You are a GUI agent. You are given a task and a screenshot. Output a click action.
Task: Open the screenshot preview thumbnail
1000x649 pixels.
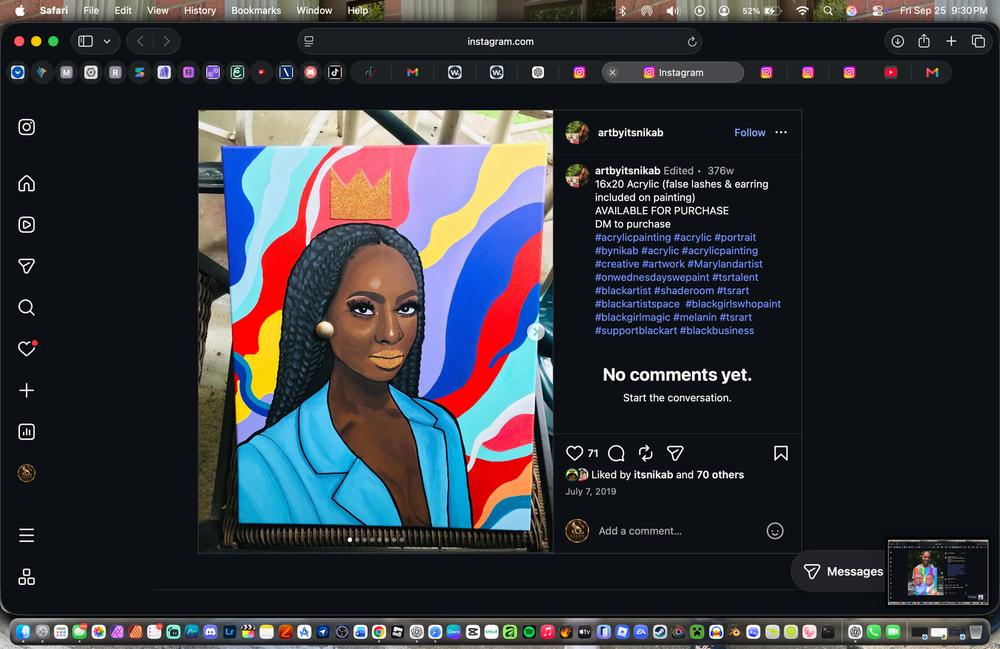point(938,572)
